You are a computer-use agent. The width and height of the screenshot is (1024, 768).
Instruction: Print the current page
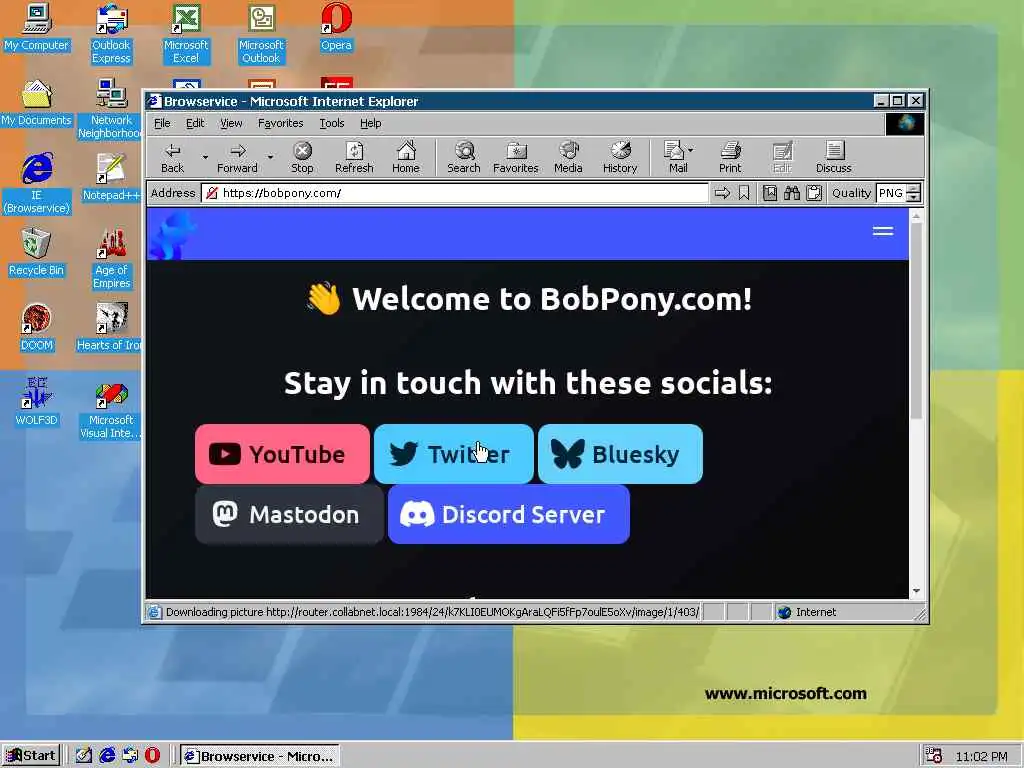point(730,158)
